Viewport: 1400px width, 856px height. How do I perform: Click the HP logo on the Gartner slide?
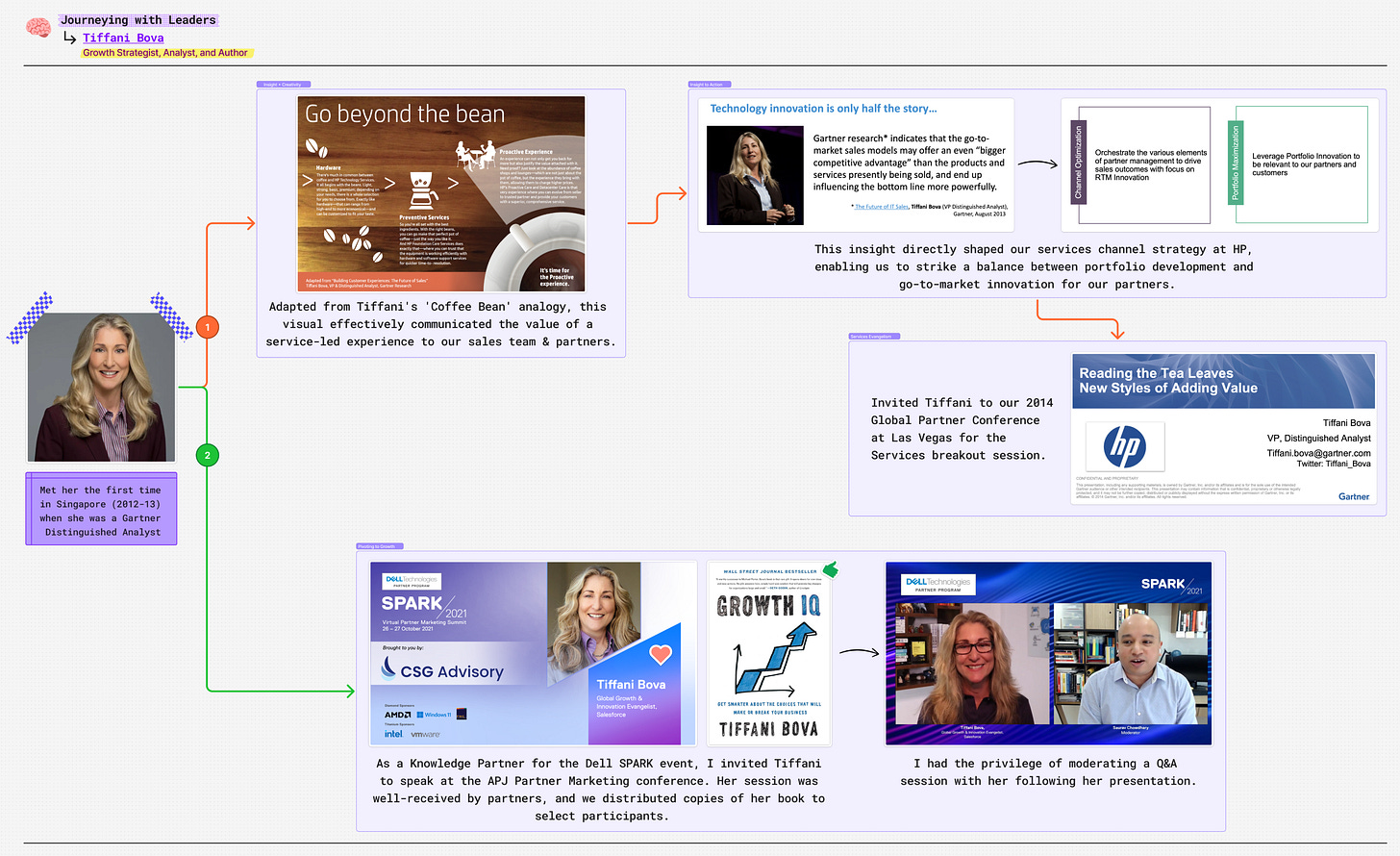coord(1125,446)
